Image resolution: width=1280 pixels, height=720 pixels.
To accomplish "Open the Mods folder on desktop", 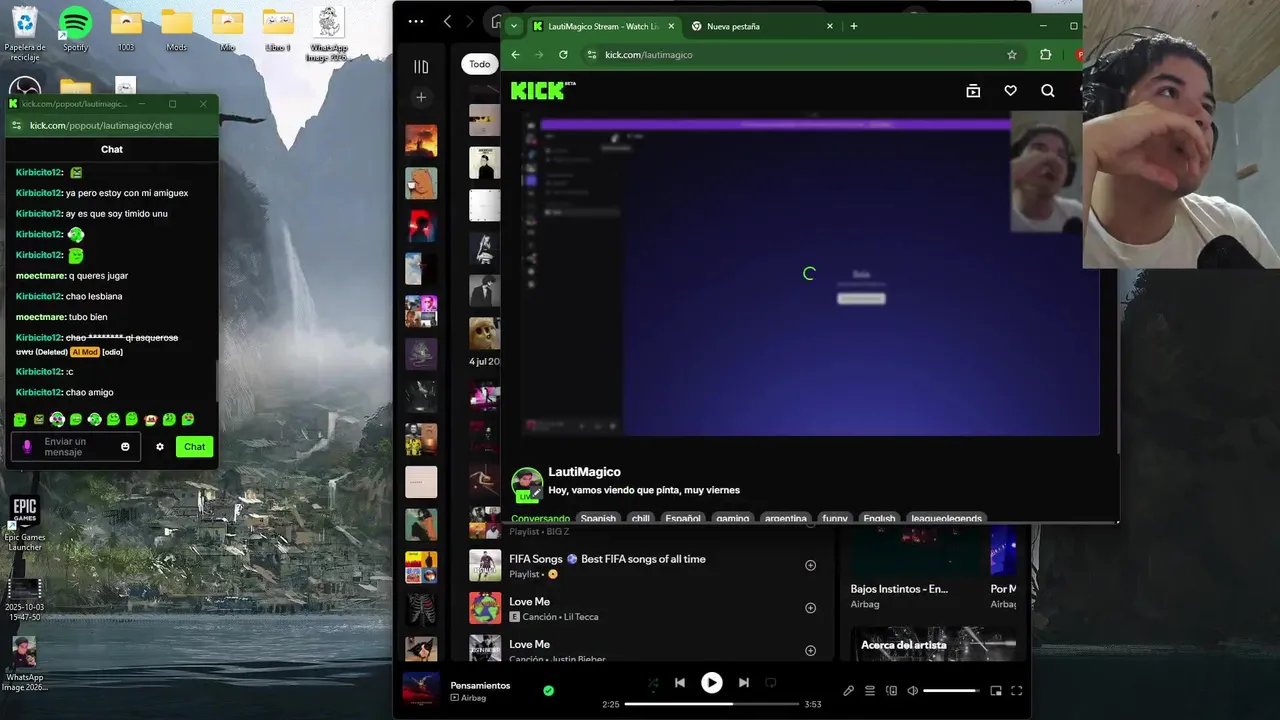I will click(x=177, y=30).
